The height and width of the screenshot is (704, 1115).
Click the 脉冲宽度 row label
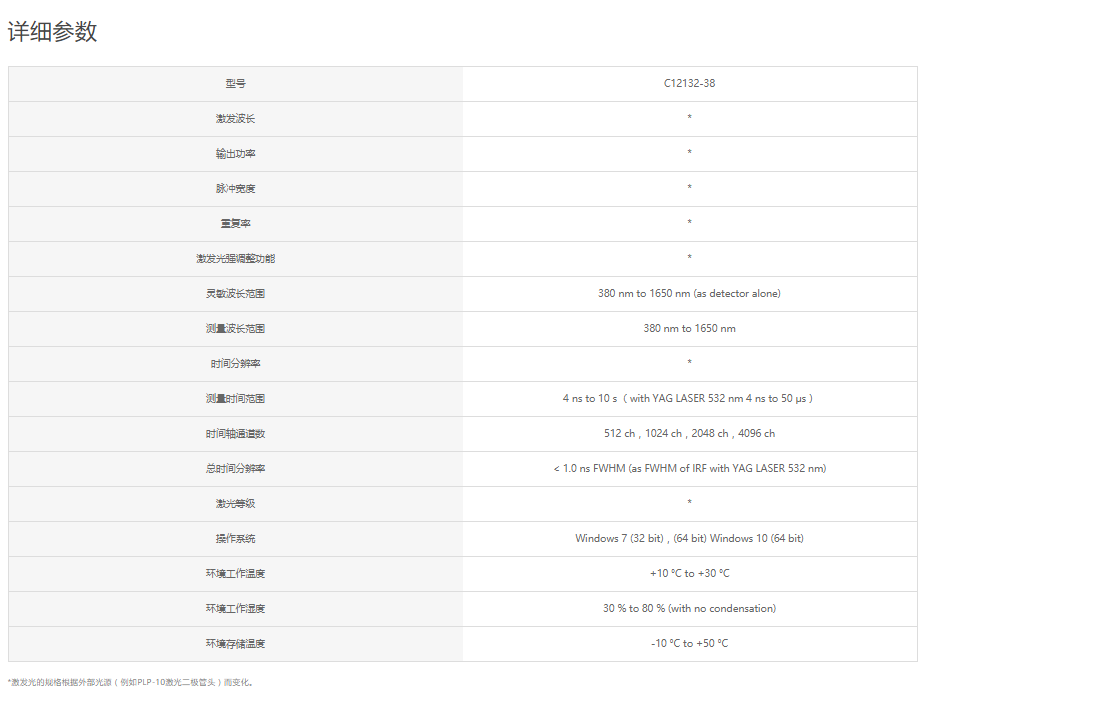click(x=235, y=188)
